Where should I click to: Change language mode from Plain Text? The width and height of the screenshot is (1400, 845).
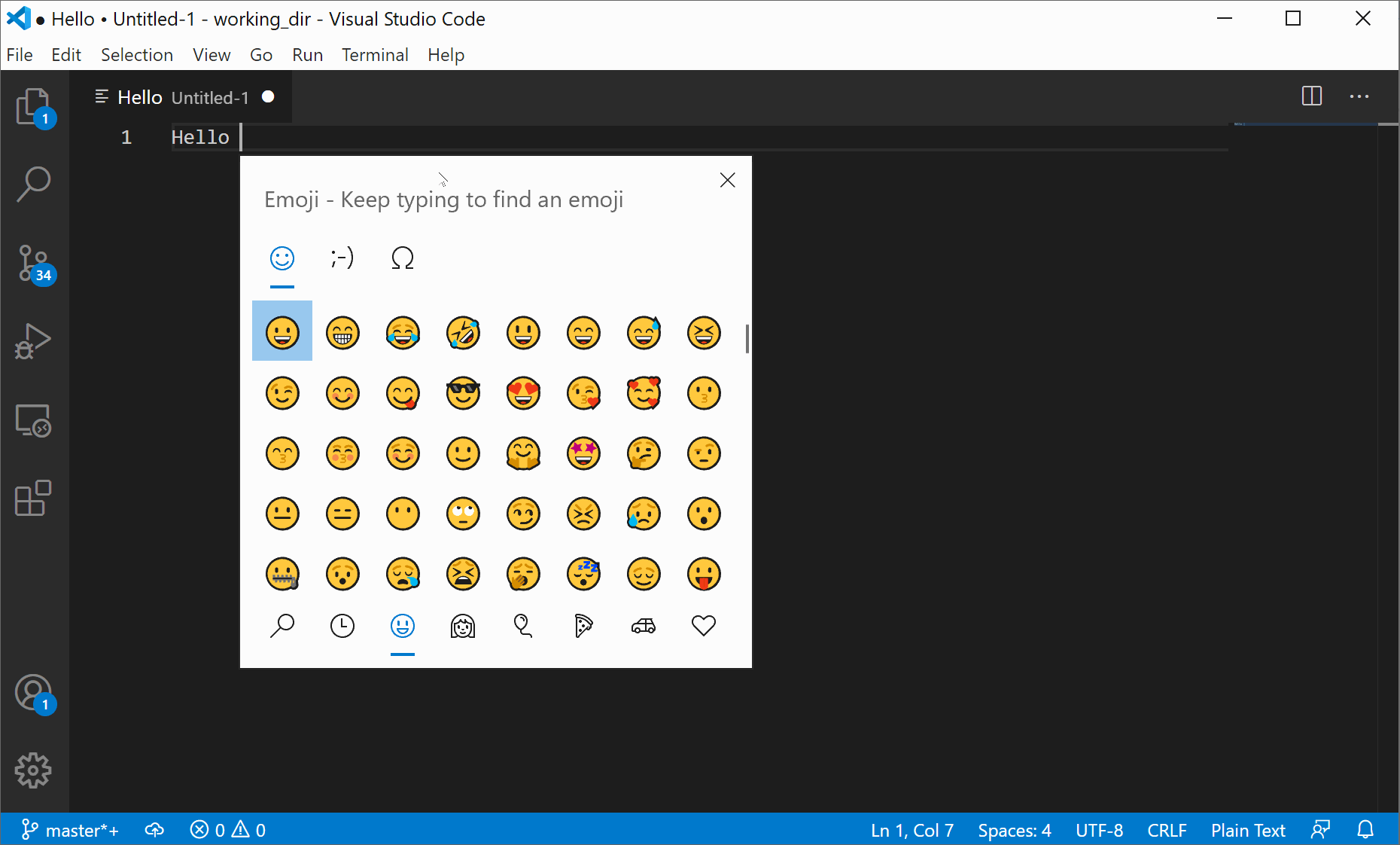1247,830
